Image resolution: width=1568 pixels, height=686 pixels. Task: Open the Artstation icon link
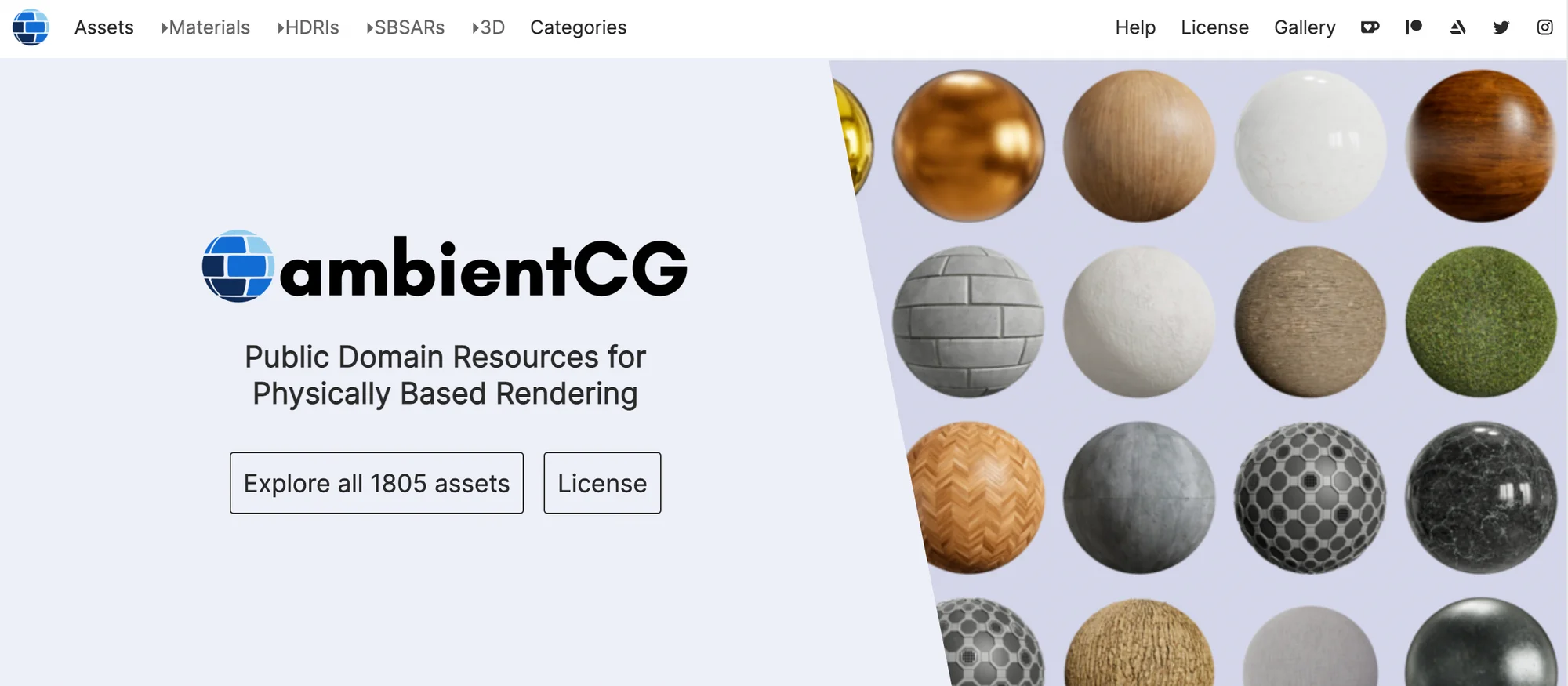click(1457, 27)
